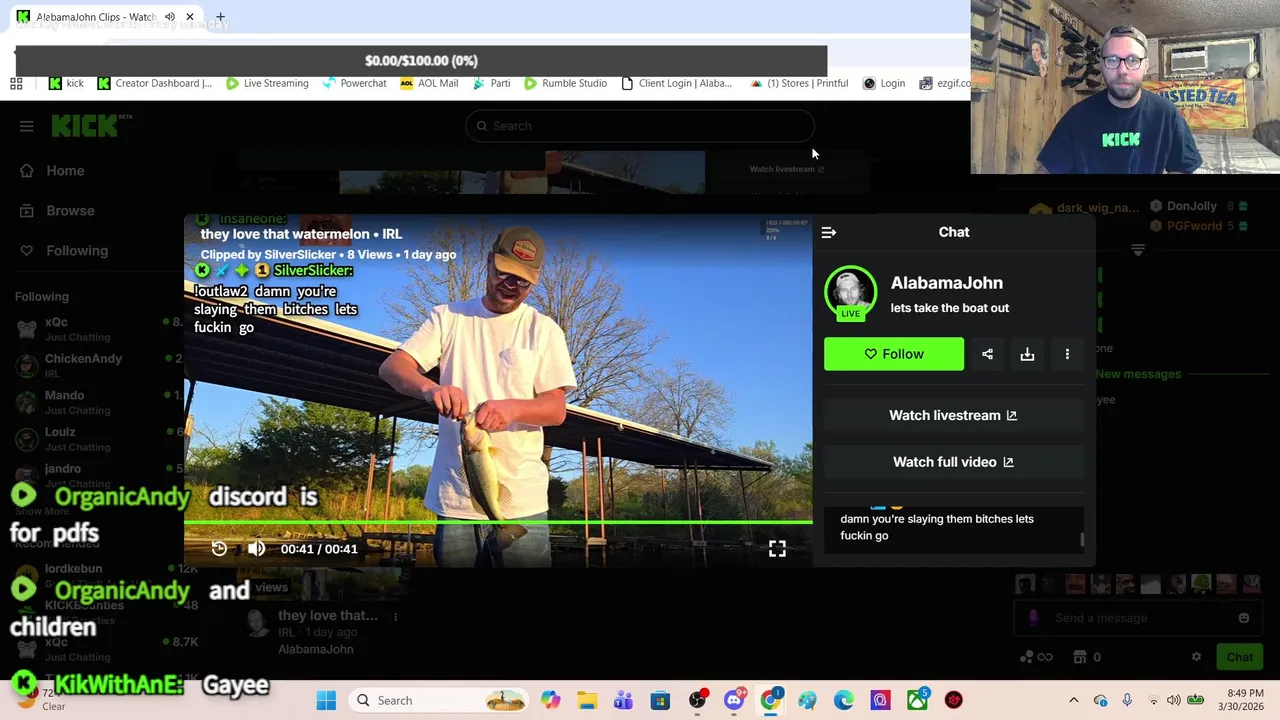Open the Stores Printful bookmark
Screen dimensions: 1280x720
click(x=799, y=84)
